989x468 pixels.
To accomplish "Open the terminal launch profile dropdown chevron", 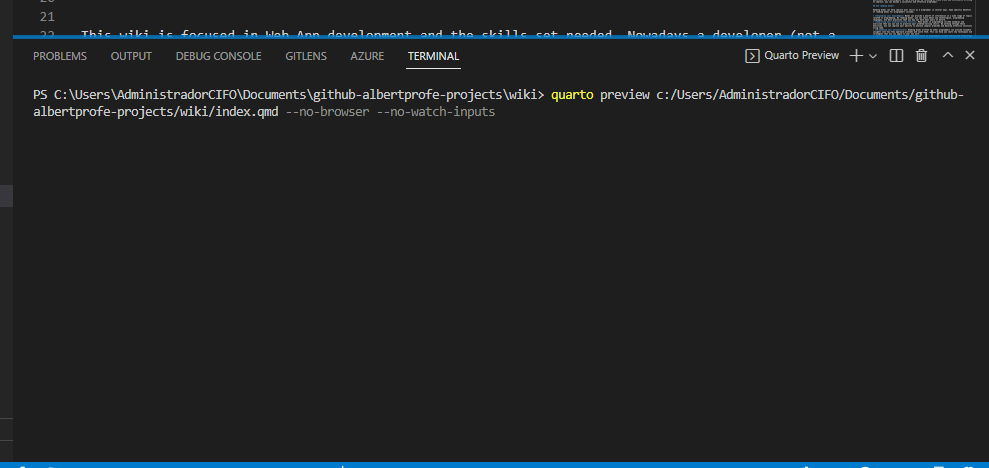I will pyautogui.click(x=873, y=56).
